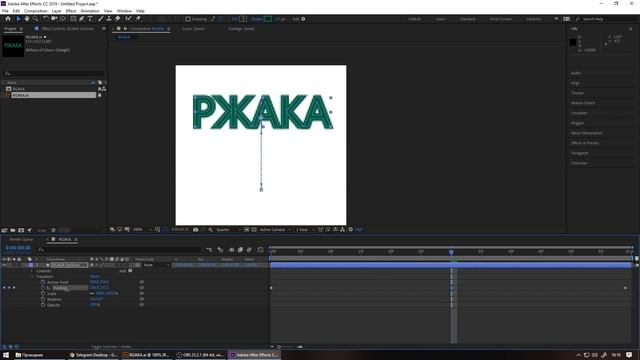Click the Take Snapshot camera icon
640x360 pixels.
click(x=196, y=230)
